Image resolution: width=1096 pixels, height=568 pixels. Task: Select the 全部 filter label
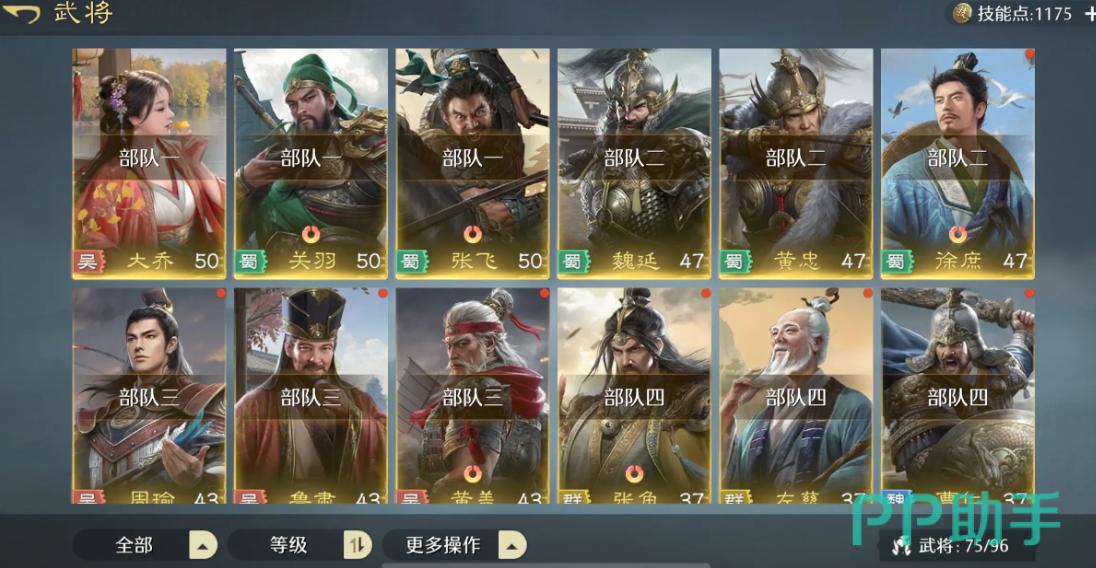[x=134, y=545]
